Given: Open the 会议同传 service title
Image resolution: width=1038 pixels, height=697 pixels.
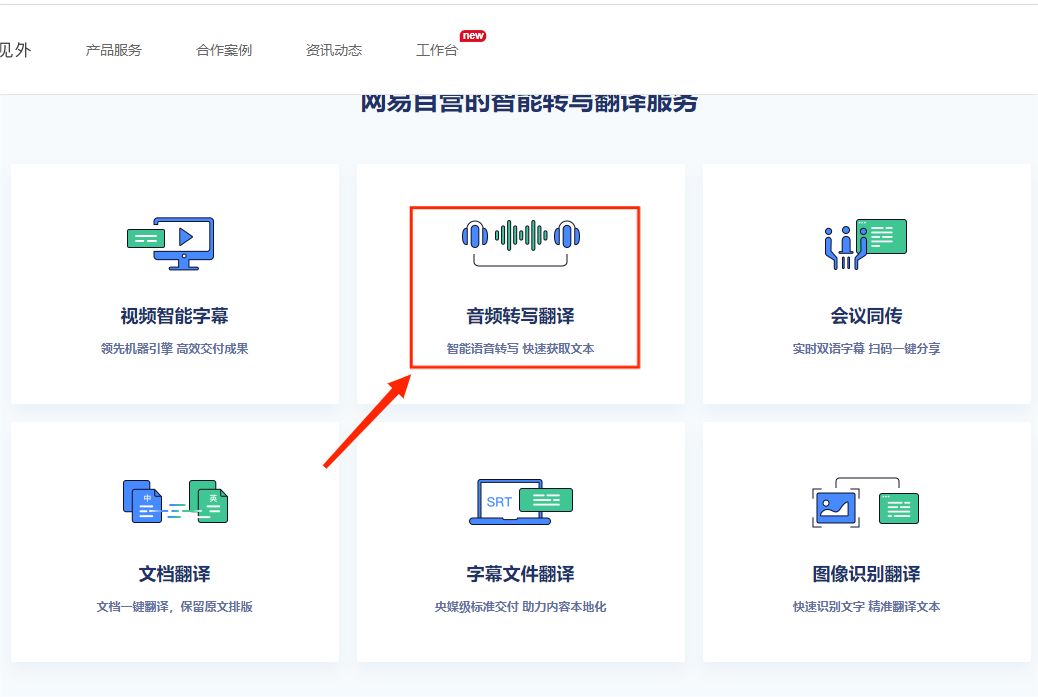Looking at the screenshot, I should click(x=866, y=316).
